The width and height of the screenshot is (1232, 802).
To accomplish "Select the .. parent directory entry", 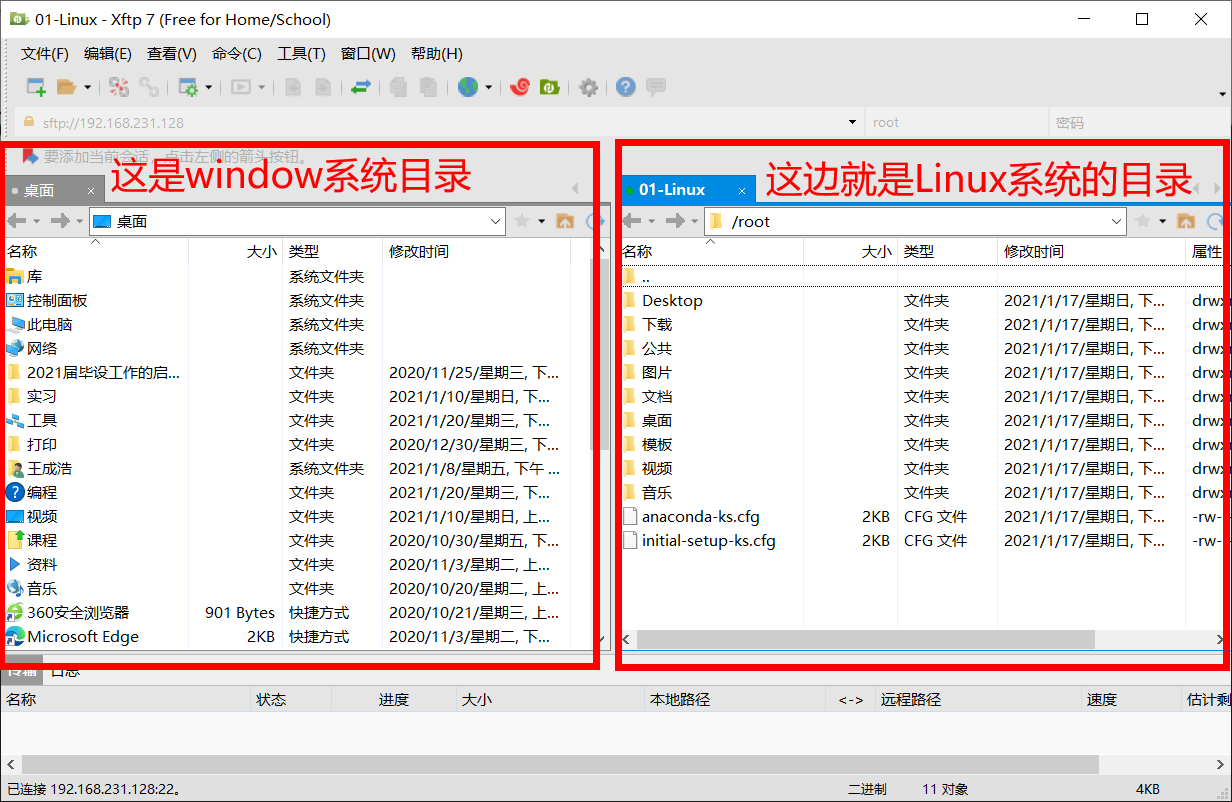I will [636, 277].
